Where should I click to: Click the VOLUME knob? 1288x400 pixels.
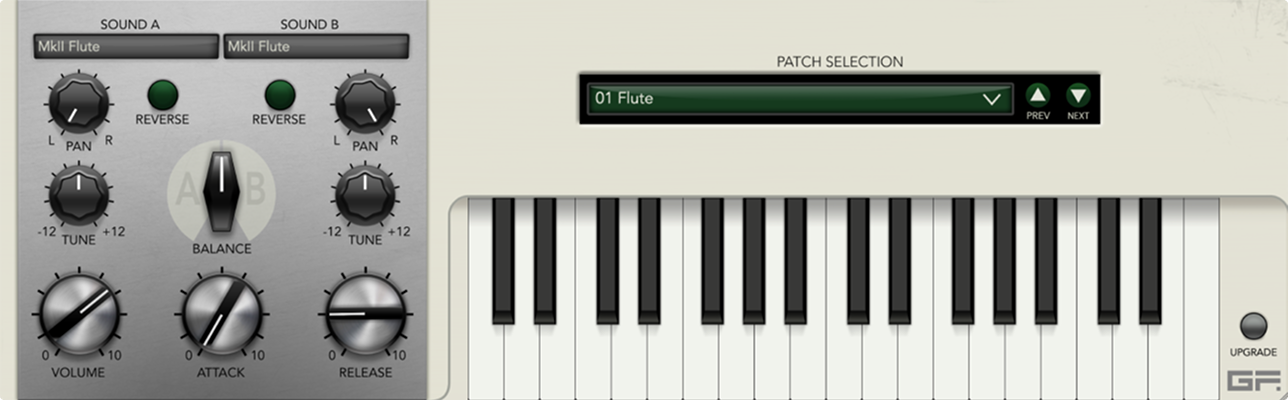[x=78, y=315]
